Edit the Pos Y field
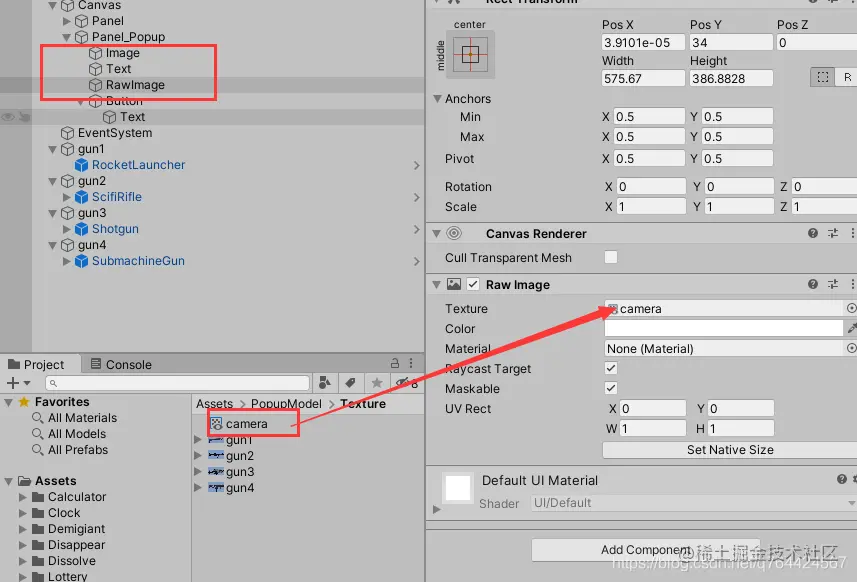857x582 pixels. pos(731,42)
